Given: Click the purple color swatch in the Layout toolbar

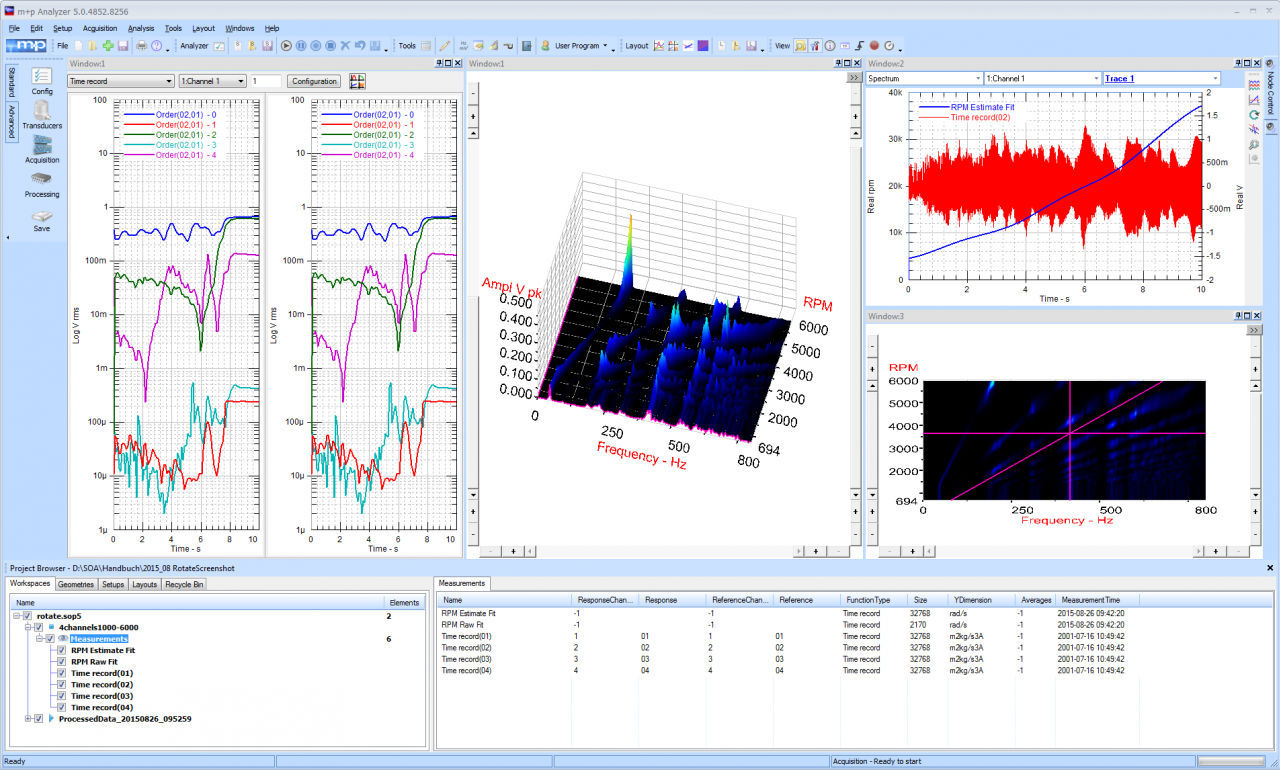Looking at the screenshot, I should point(703,46).
